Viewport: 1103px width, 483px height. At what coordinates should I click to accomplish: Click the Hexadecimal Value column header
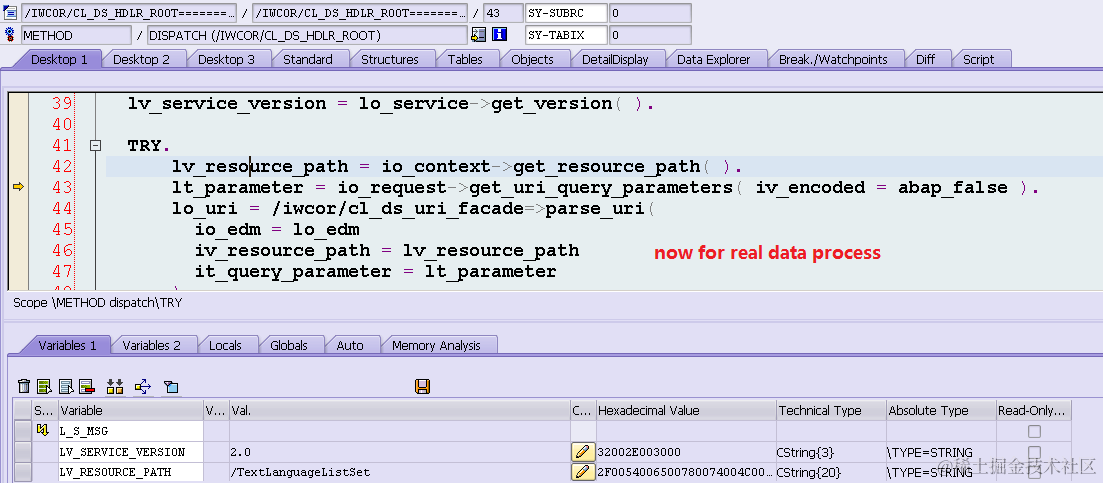tap(686, 411)
